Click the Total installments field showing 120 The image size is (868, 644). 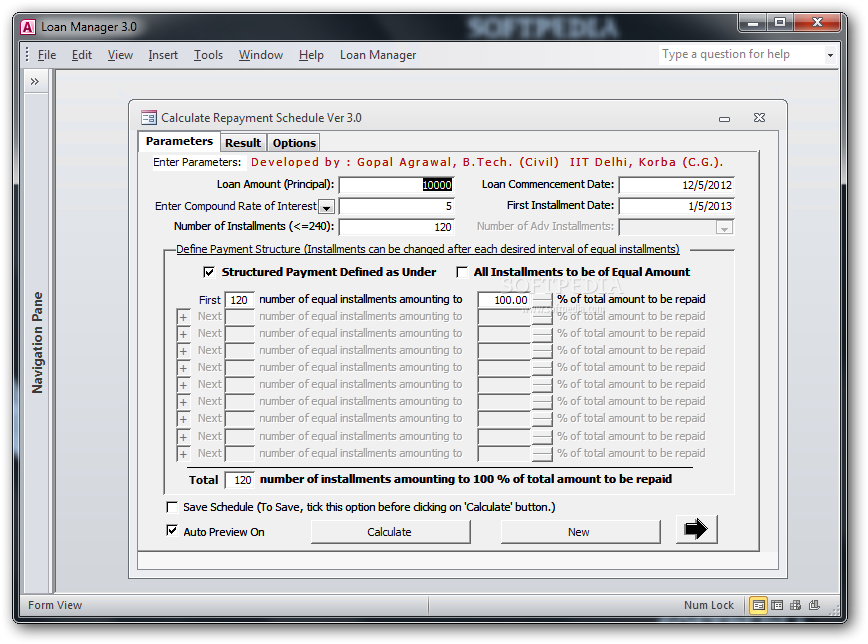pyautogui.click(x=239, y=480)
